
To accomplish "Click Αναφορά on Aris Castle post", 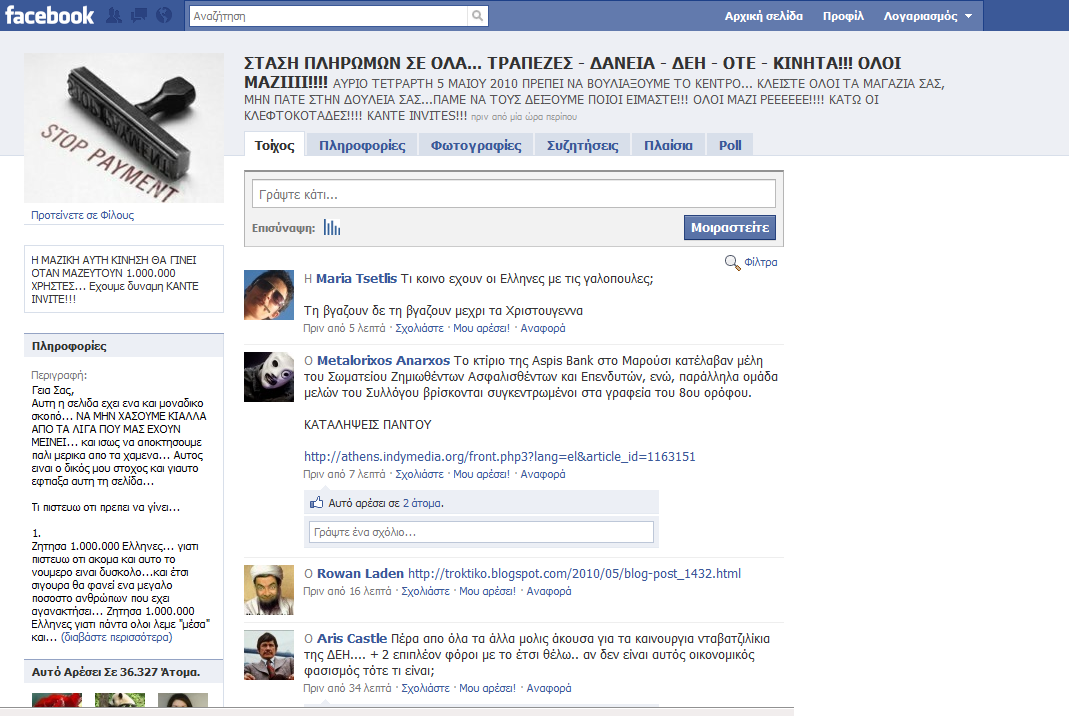I will coord(549,689).
